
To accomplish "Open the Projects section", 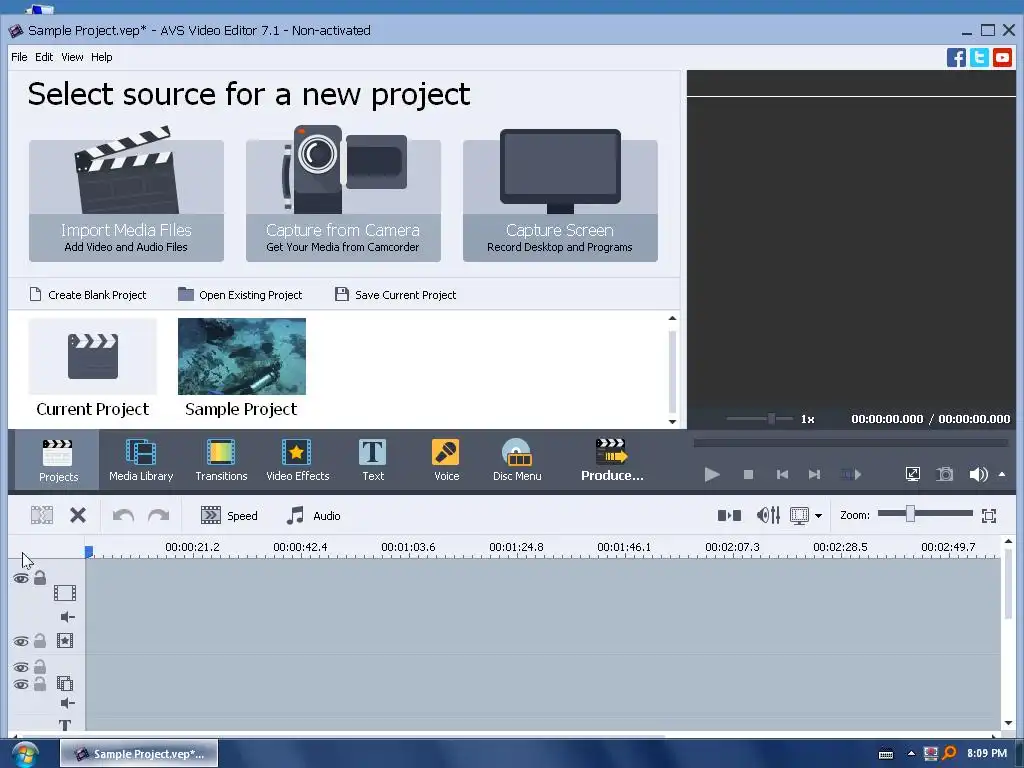I will (58, 460).
